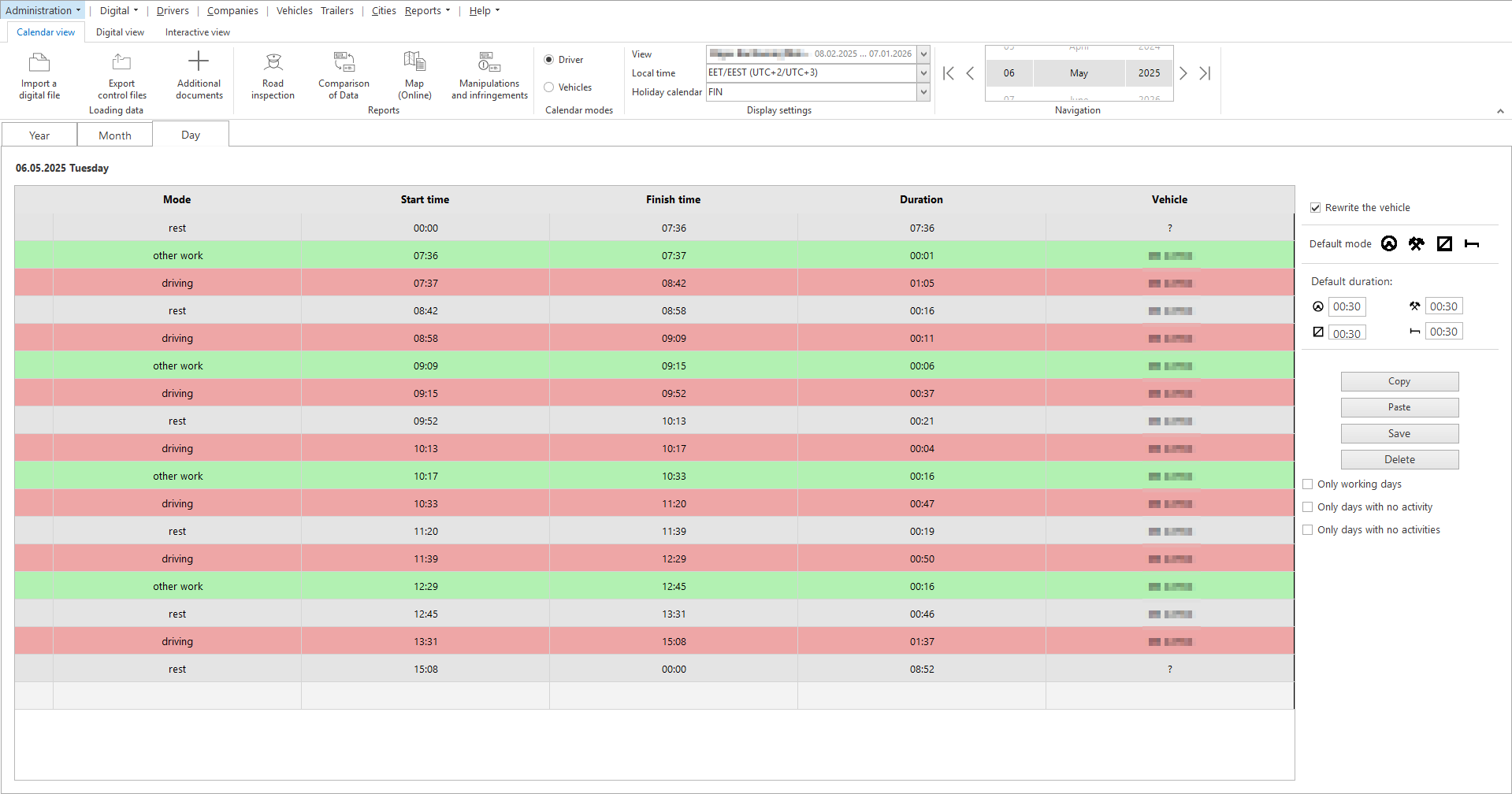
Task: Edit driving default duration field
Action: 1347,306
